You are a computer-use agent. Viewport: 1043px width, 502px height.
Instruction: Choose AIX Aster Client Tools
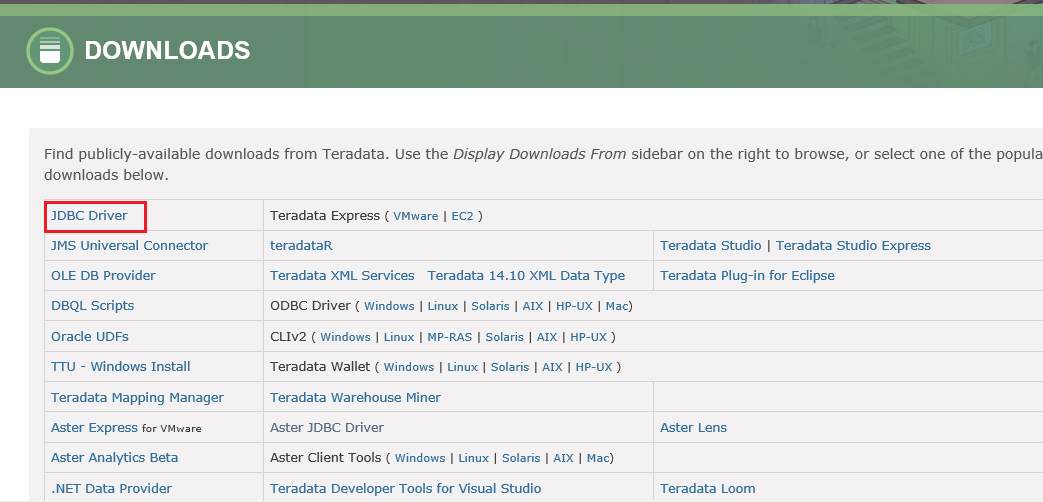(563, 458)
